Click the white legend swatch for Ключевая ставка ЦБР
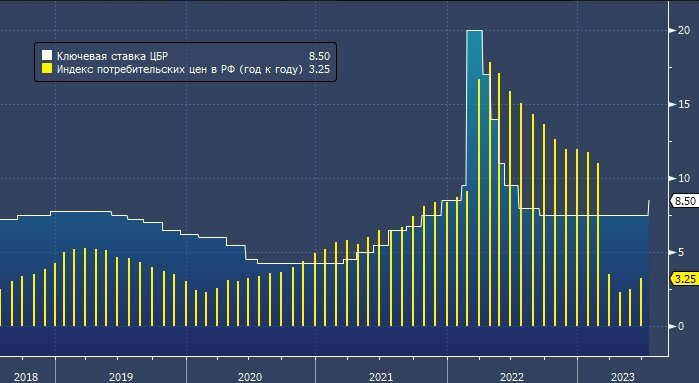This screenshot has height=383, width=699. (x=47, y=56)
